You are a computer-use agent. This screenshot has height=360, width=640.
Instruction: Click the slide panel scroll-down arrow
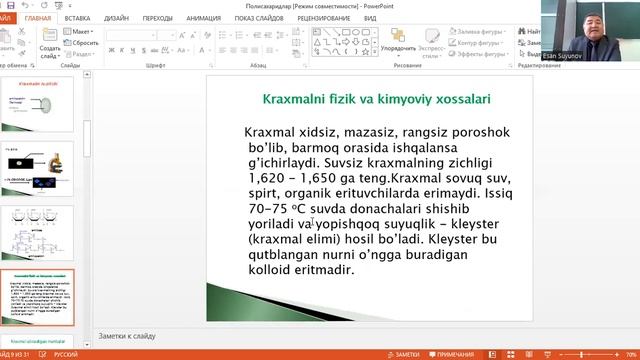[87, 344]
